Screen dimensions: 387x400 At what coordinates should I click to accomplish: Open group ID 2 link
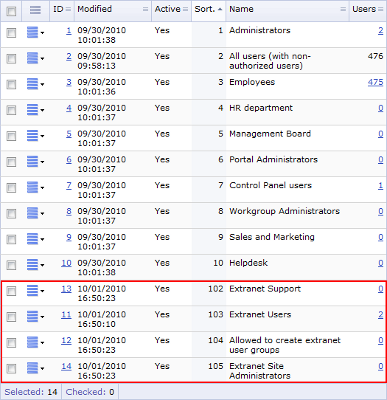[x=69, y=56]
